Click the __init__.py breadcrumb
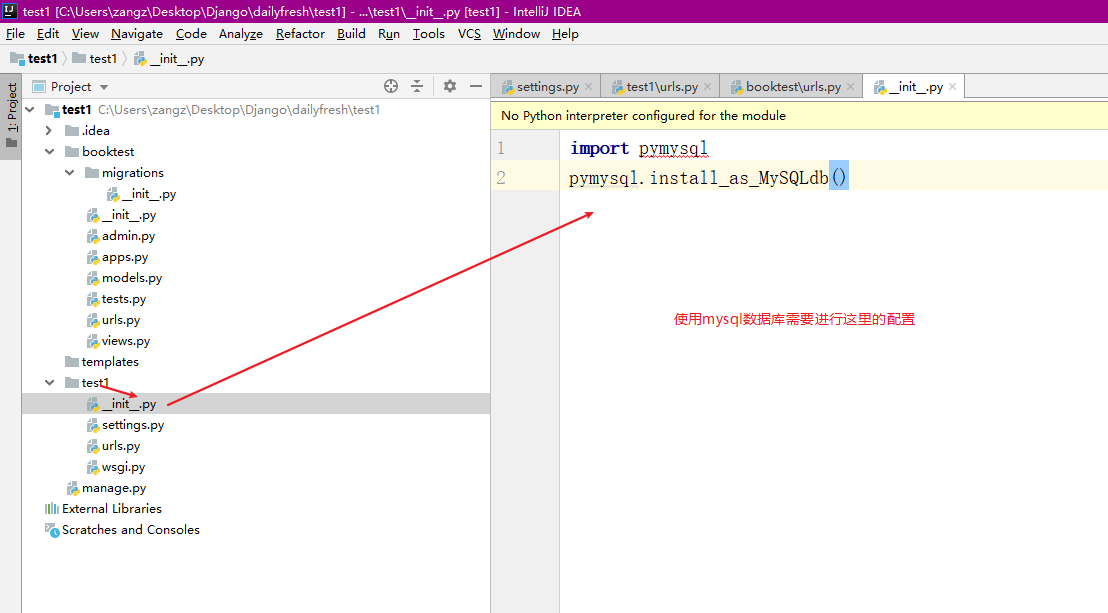Viewport: 1108px width, 613px height. tap(170, 59)
